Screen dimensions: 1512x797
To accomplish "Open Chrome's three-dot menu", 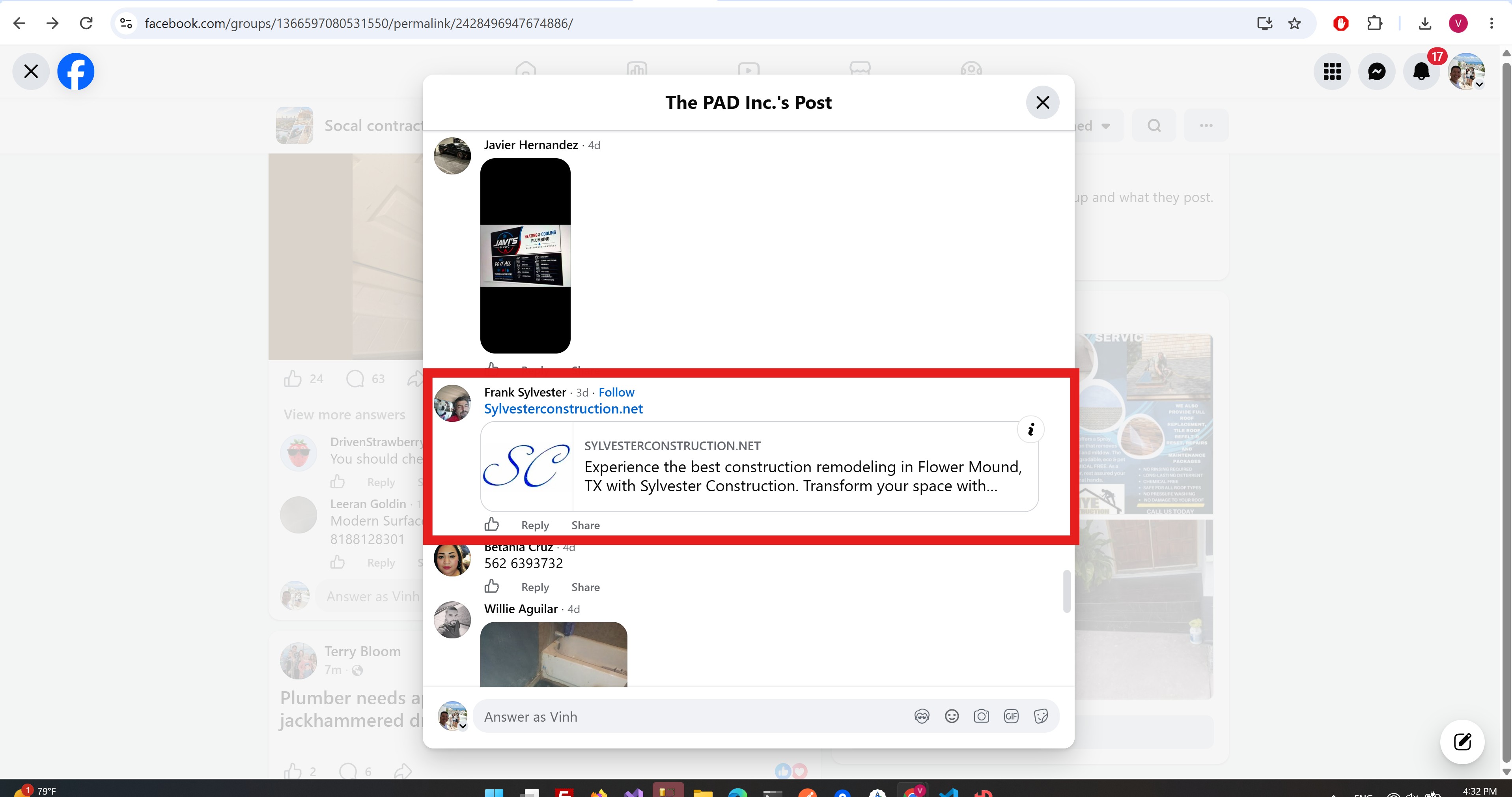I will click(1491, 23).
